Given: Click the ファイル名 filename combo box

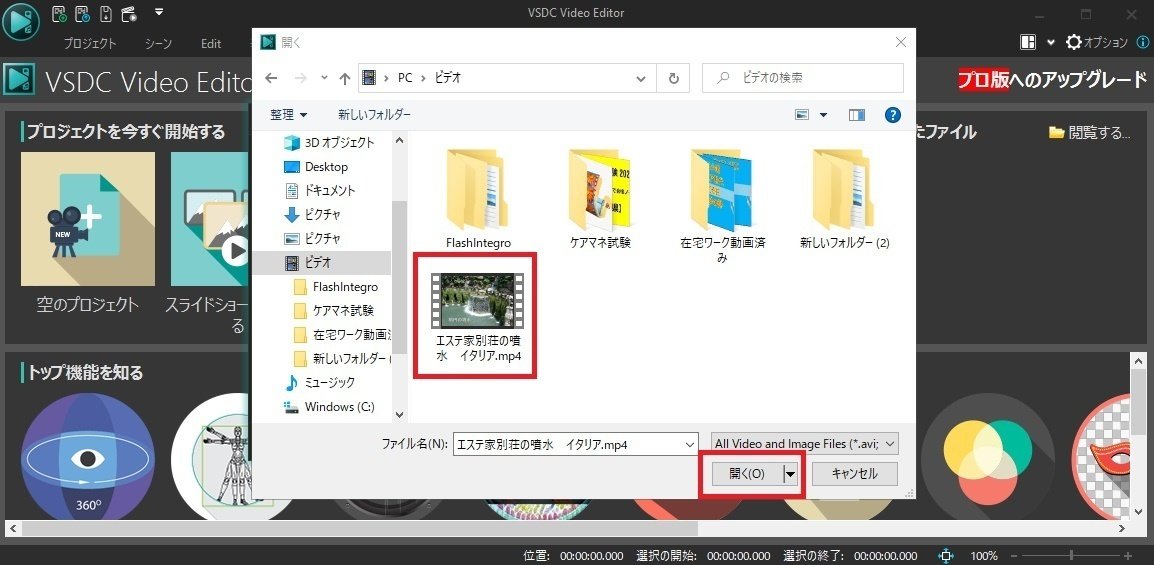Looking at the screenshot, I should point(576,444).
